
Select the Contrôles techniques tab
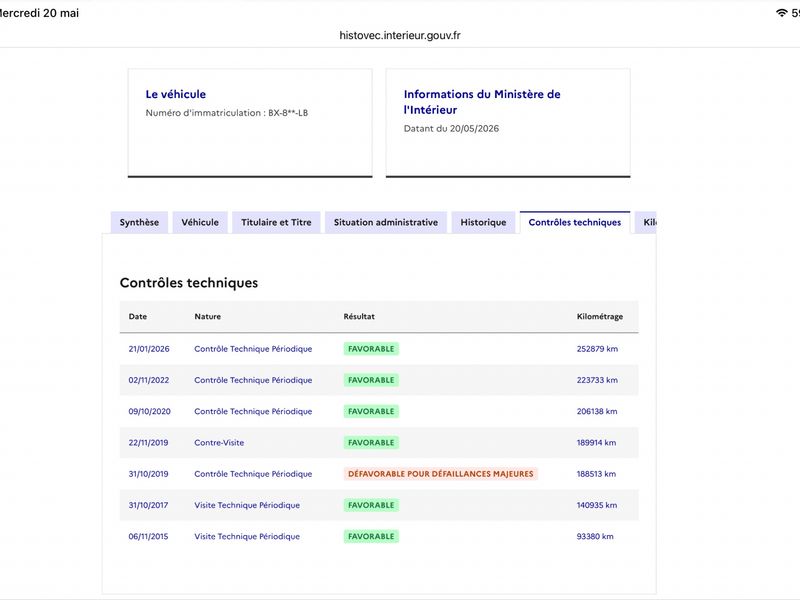tap(575, 222)
